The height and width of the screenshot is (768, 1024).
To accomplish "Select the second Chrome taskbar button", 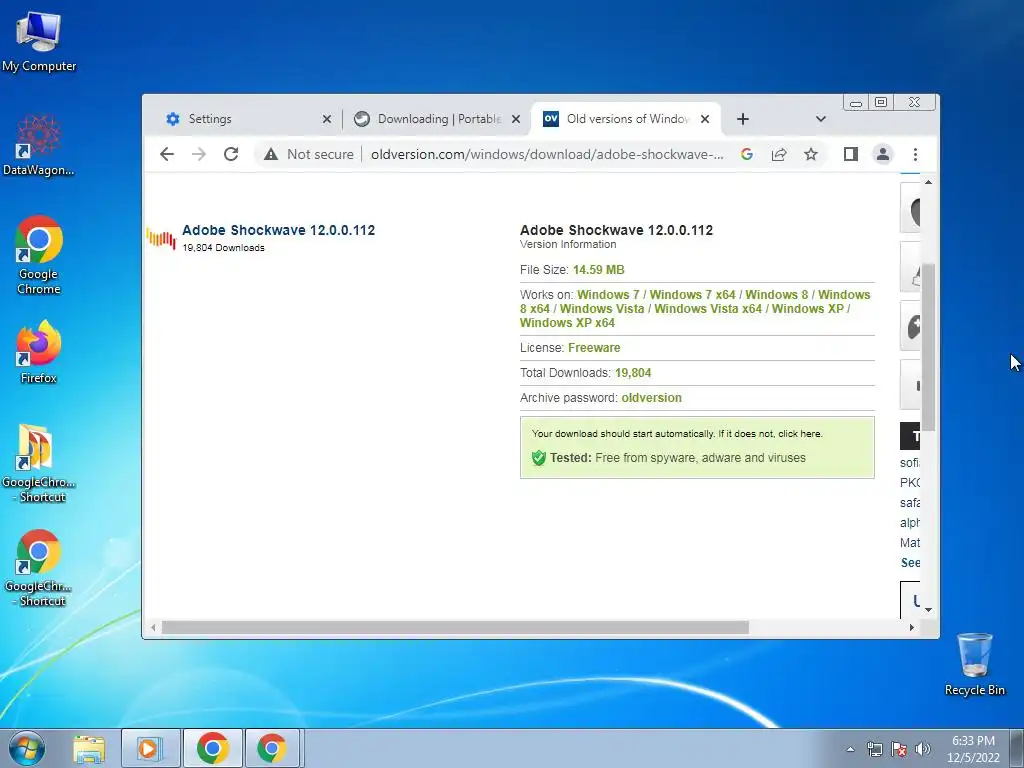I will (x=272, y=748).
